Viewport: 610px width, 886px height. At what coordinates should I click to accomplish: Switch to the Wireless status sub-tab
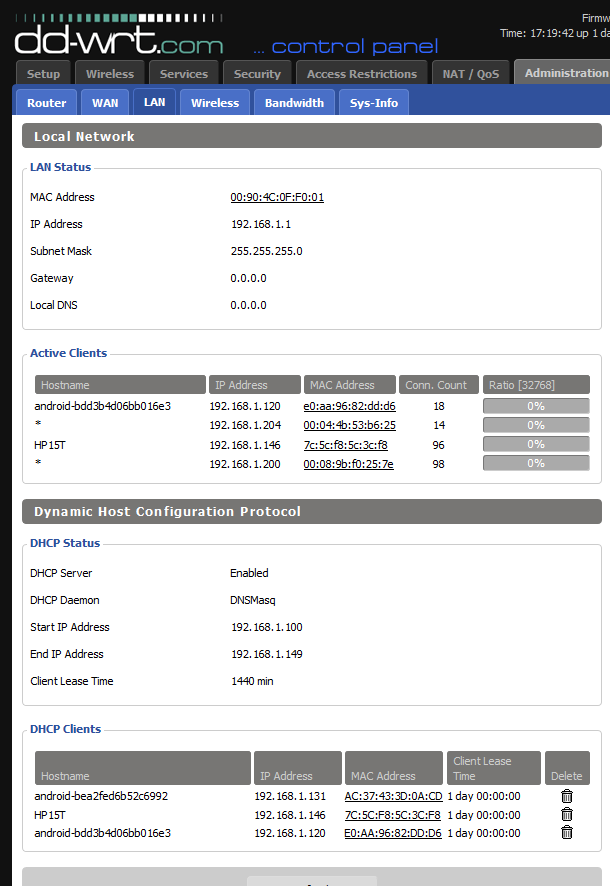coord(215,103)
